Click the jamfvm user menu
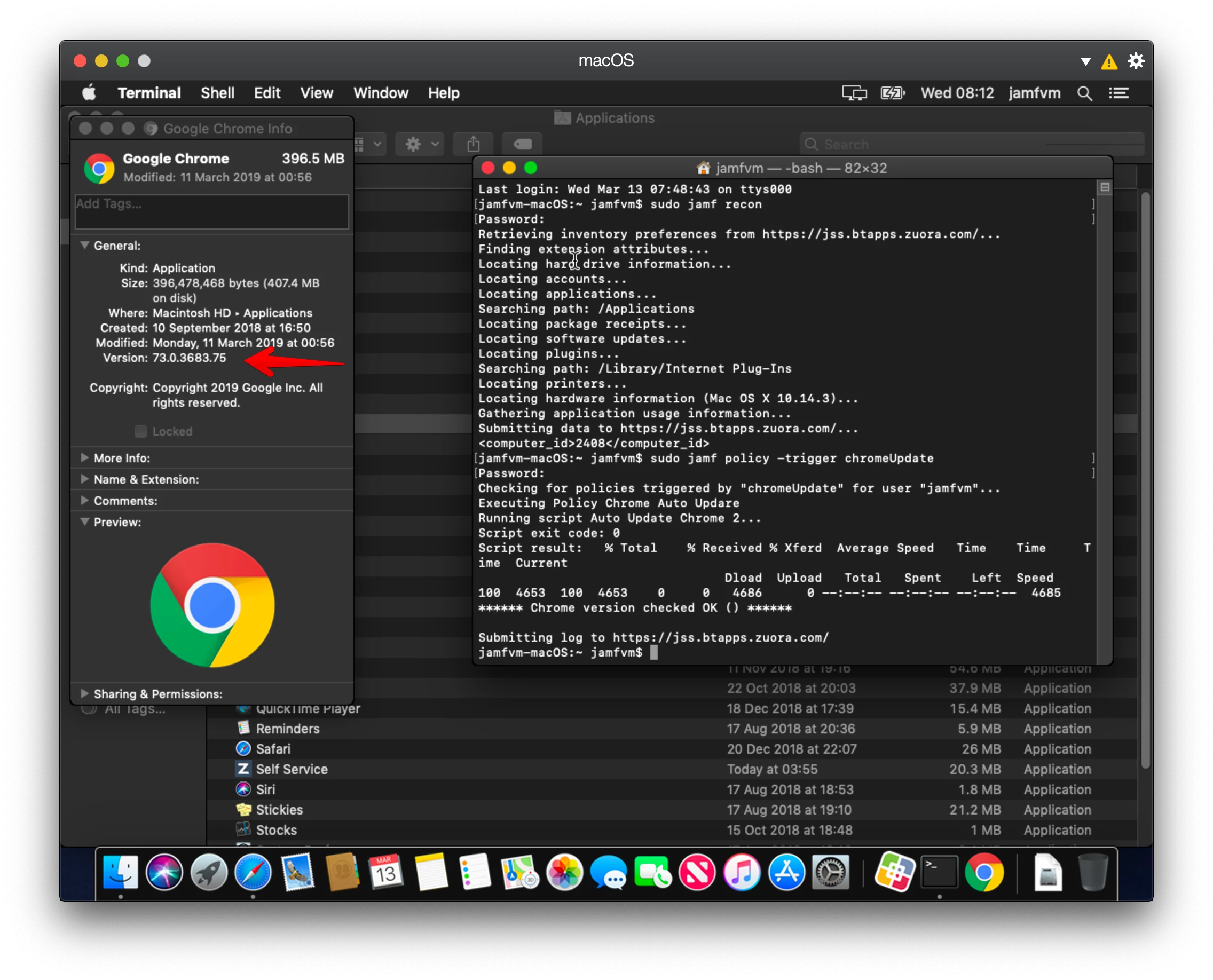1213x980 pixels. [1035, 93]
